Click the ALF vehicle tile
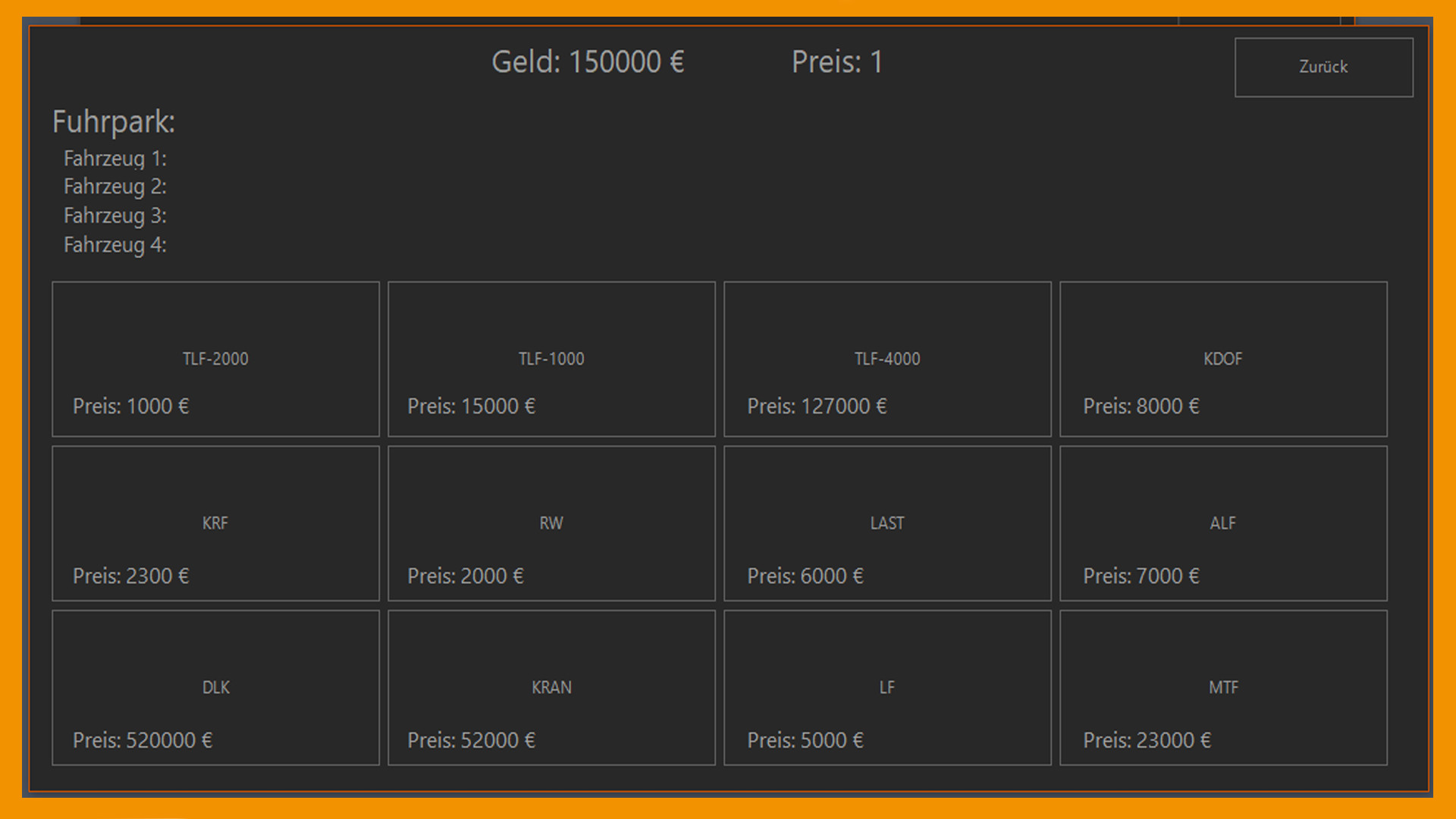This screenshot has width=1456, height=819. (x=1223, y=523)
